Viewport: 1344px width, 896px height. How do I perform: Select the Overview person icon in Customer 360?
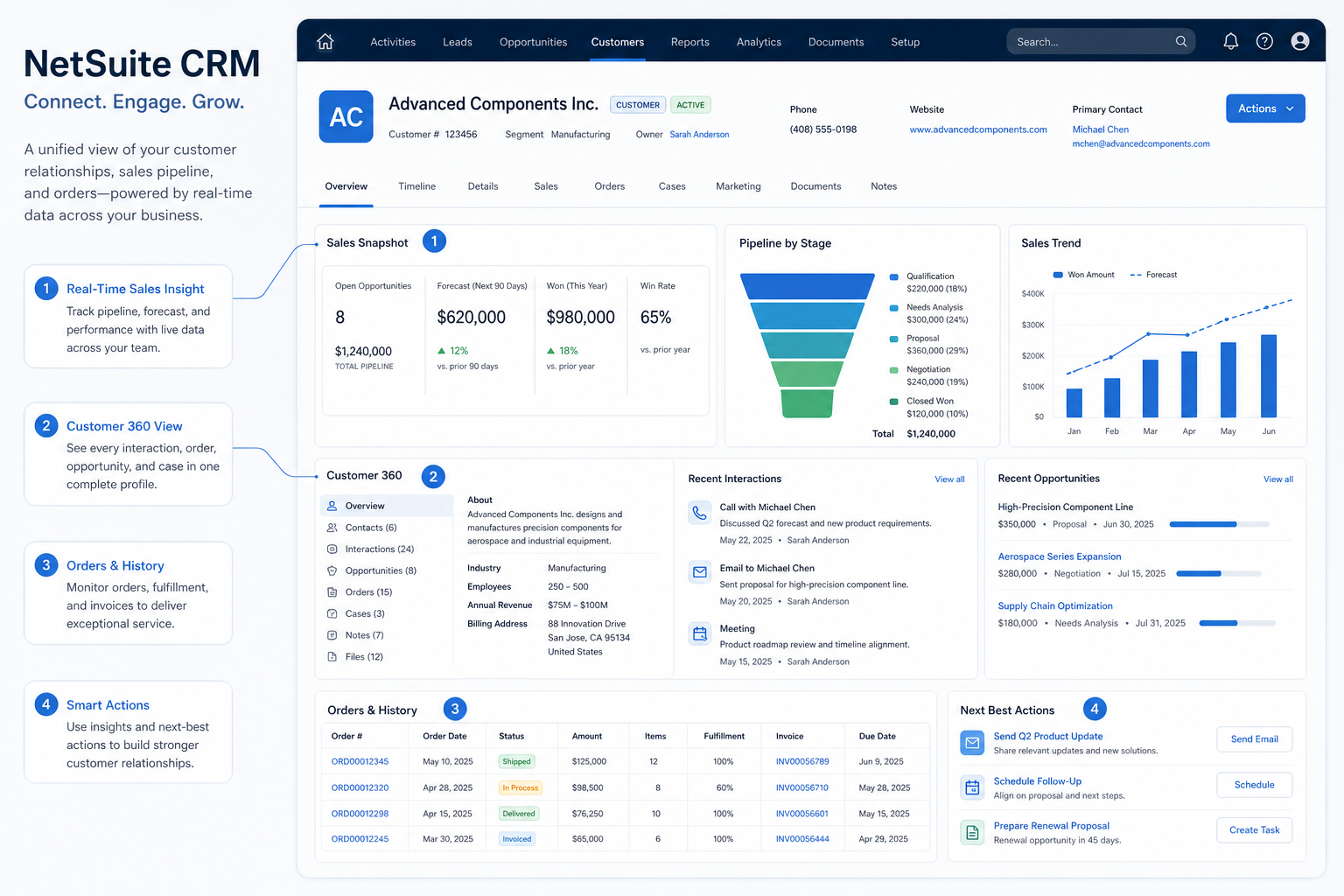[x=332, y=506]
